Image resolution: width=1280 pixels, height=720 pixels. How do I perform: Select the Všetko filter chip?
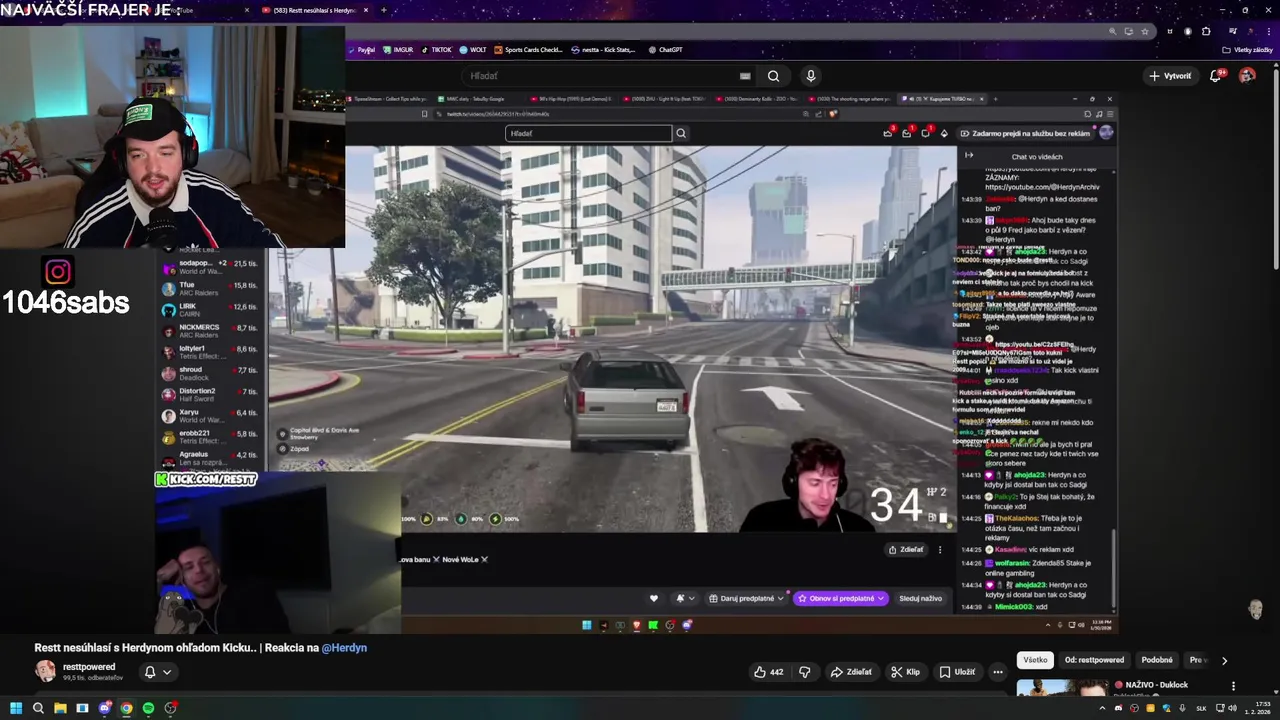pos(1035,660)
